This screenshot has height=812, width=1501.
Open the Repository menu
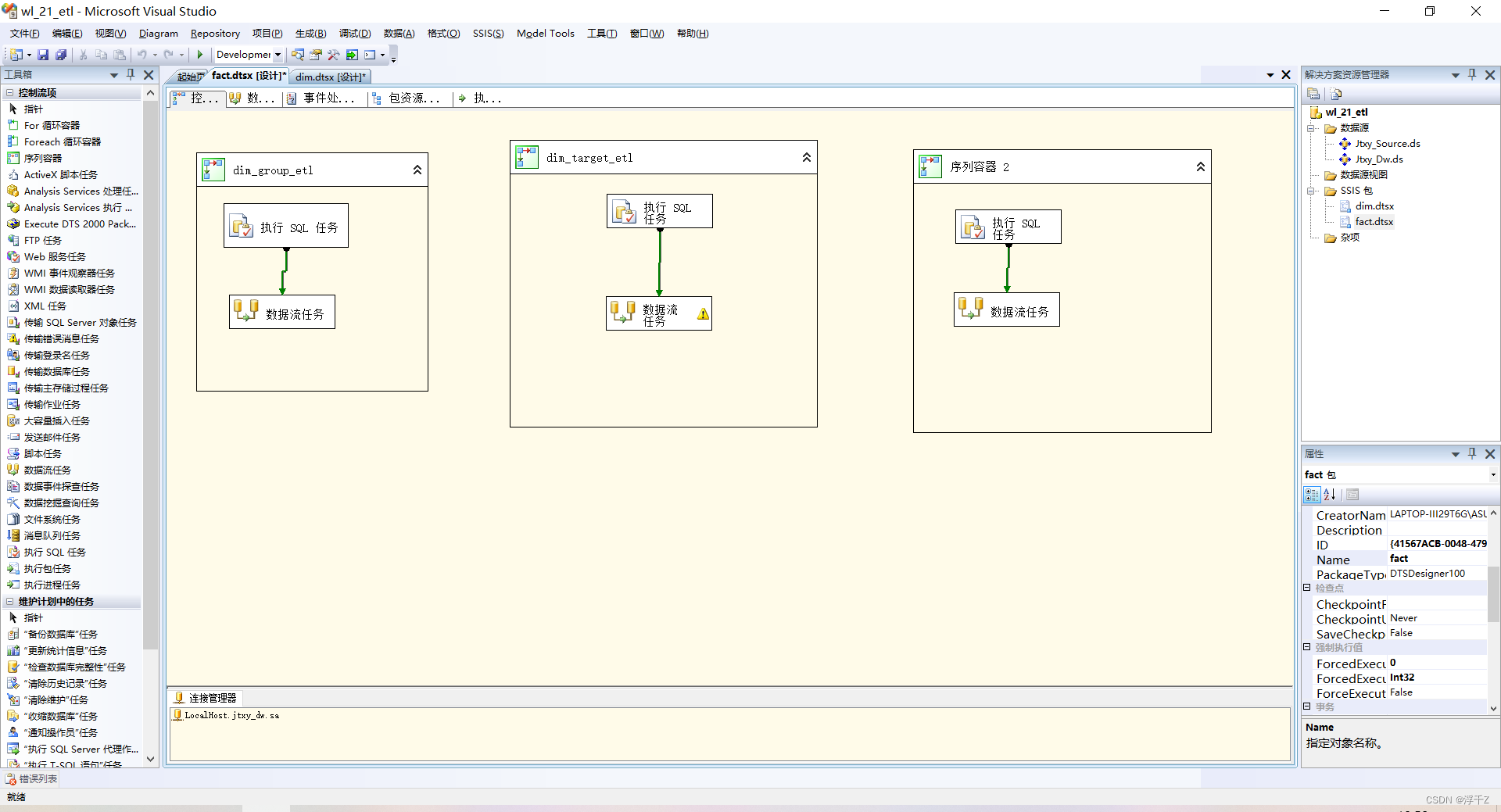click(x=215, y=34)
